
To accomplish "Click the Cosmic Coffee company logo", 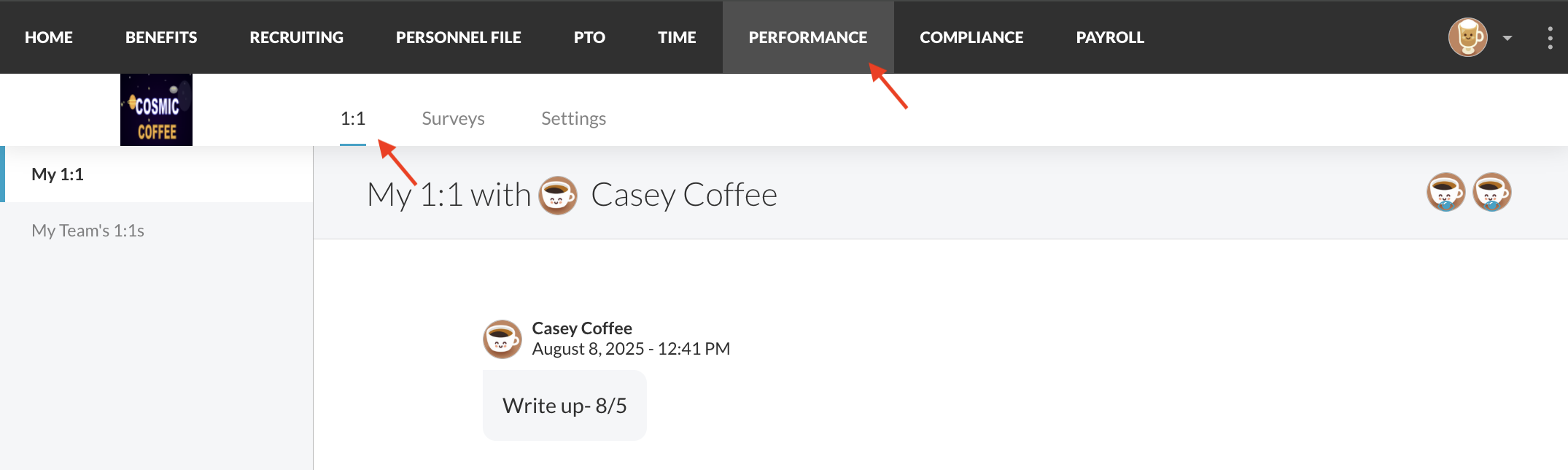I will [156, 109].
